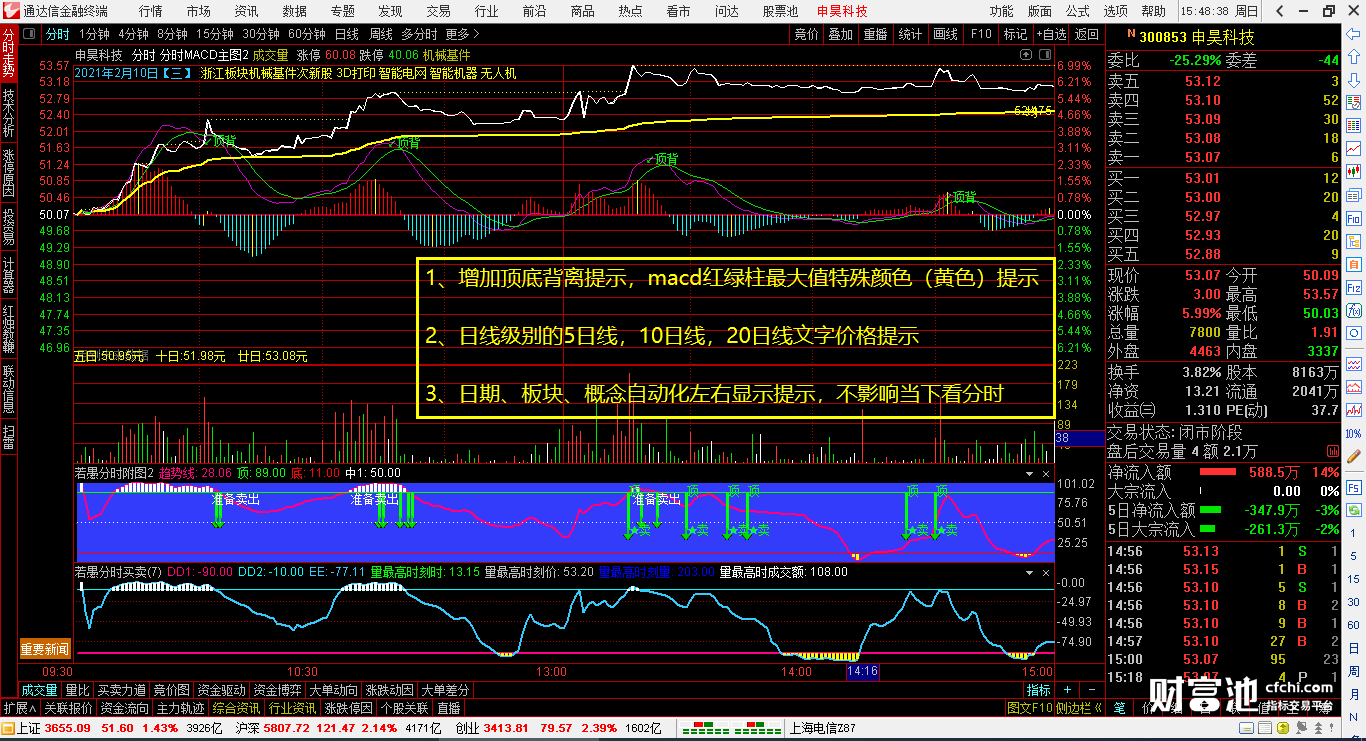Click the 10% icon in right strip
This screenshot has height=741, width=1366.
1353,434
